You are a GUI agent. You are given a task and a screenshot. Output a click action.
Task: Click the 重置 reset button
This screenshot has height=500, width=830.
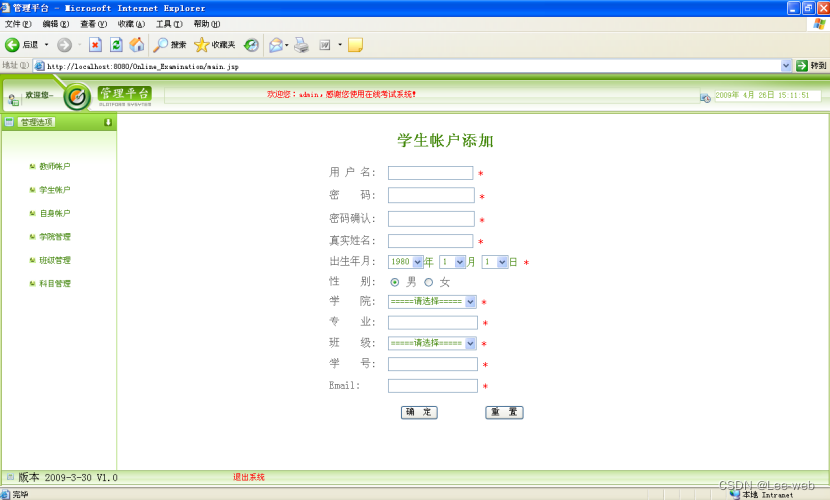[504, 412]
